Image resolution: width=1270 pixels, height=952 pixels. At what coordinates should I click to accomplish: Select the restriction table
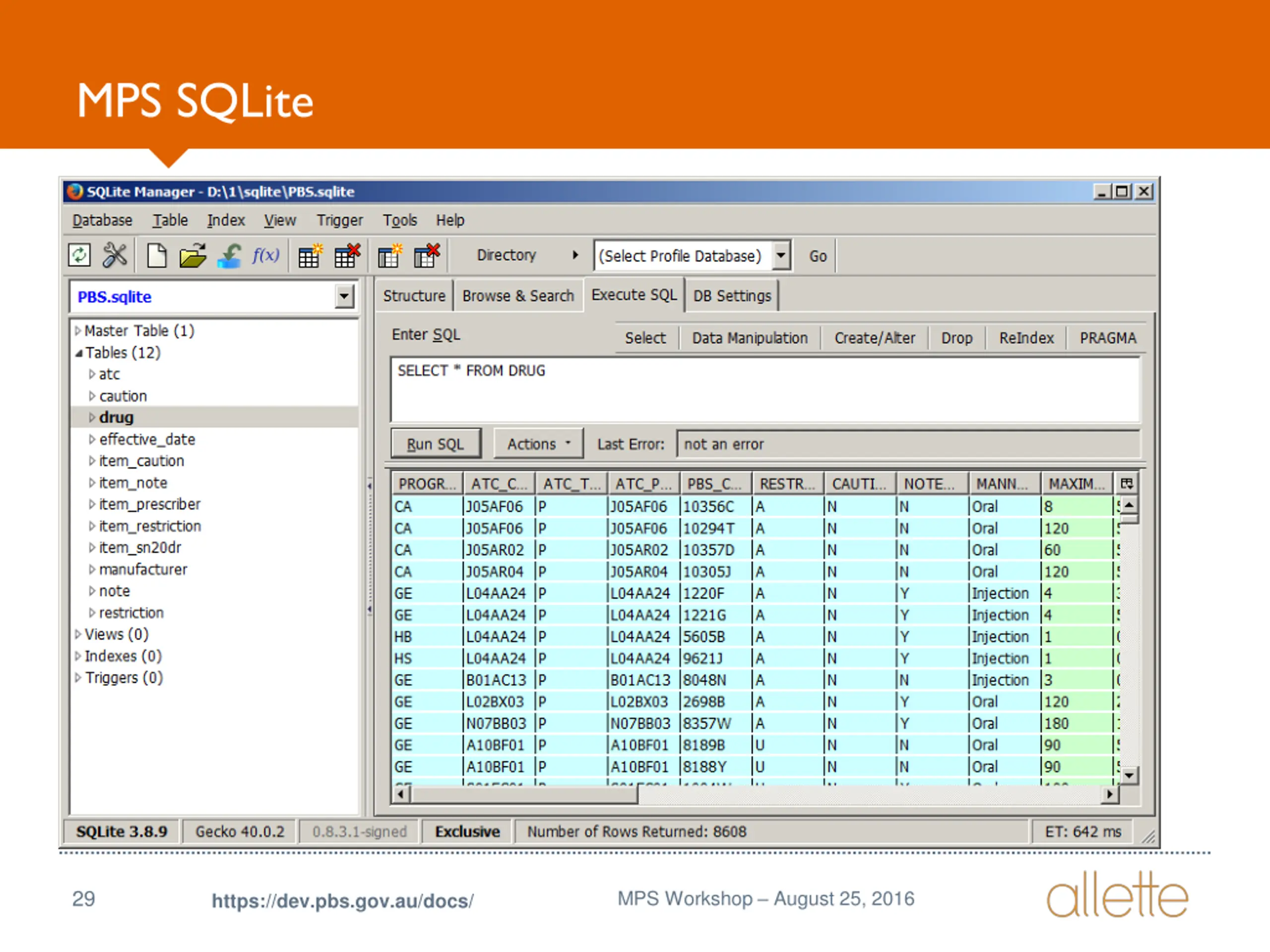point(131,613)
